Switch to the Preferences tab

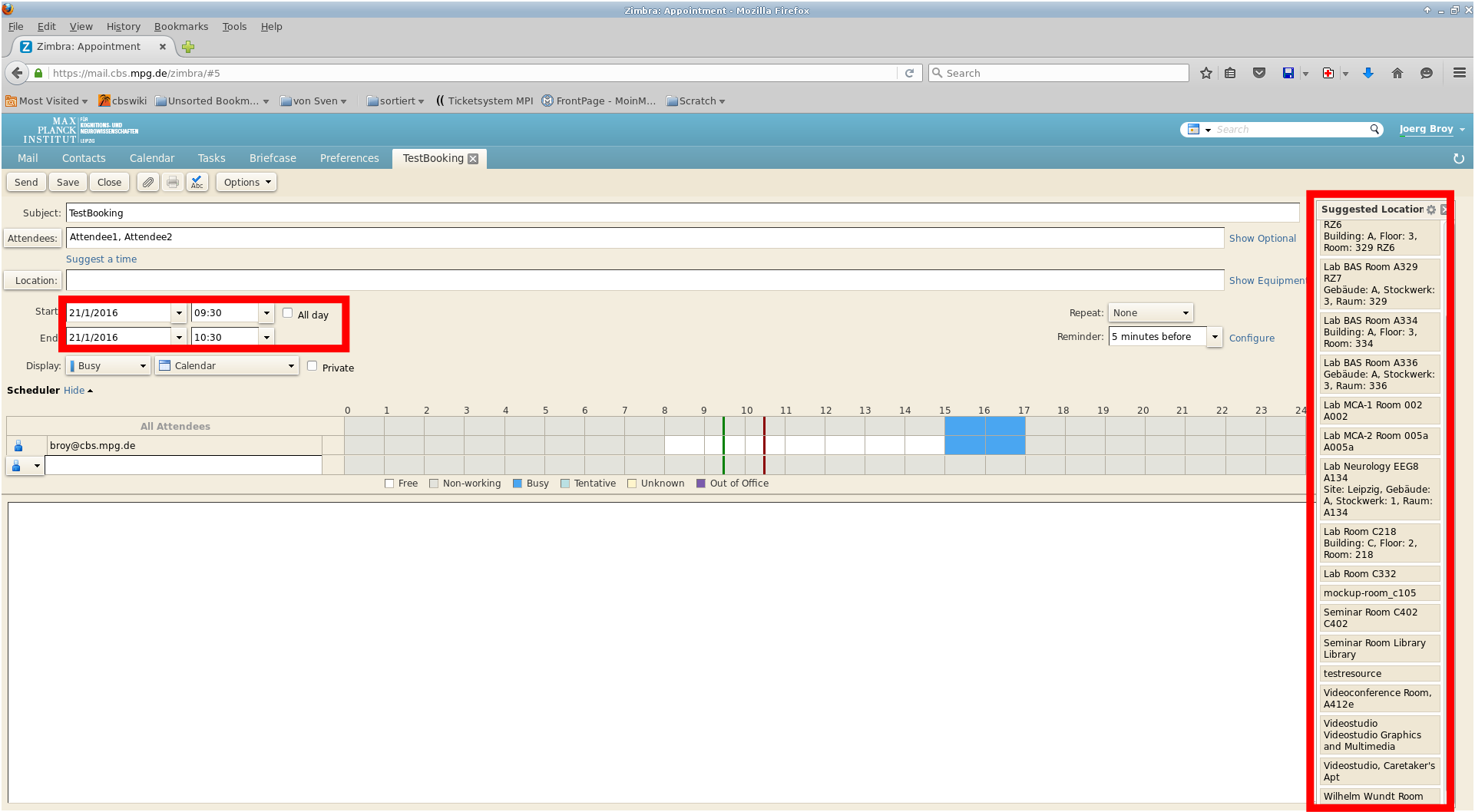(x=349, y=159)
